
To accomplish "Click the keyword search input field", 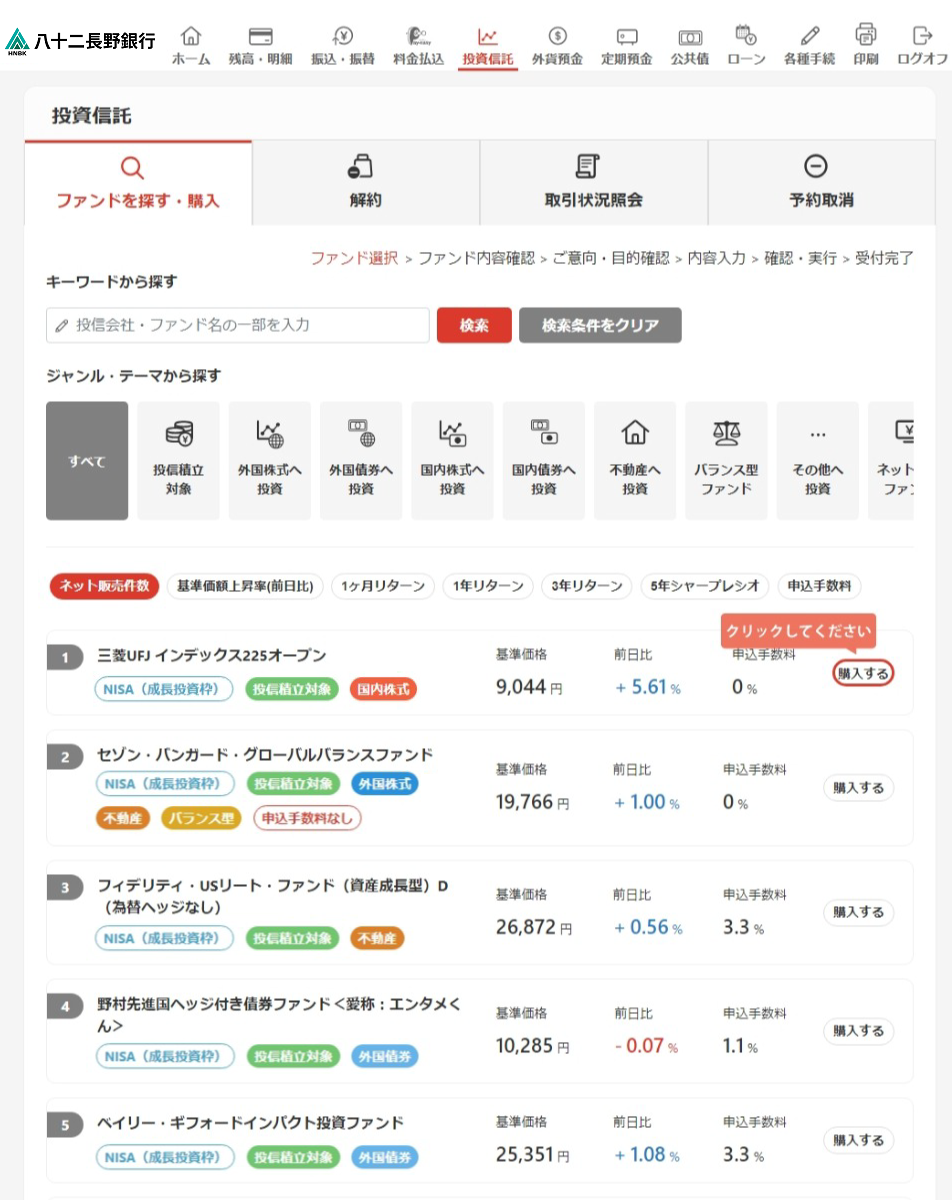I will click(x=238, y=325).
